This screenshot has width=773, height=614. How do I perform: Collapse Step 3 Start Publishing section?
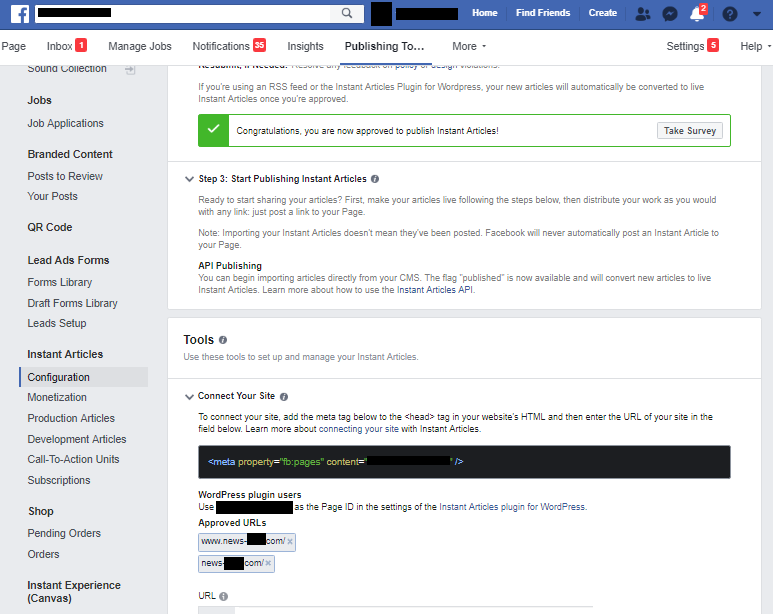tap(189, 179)
